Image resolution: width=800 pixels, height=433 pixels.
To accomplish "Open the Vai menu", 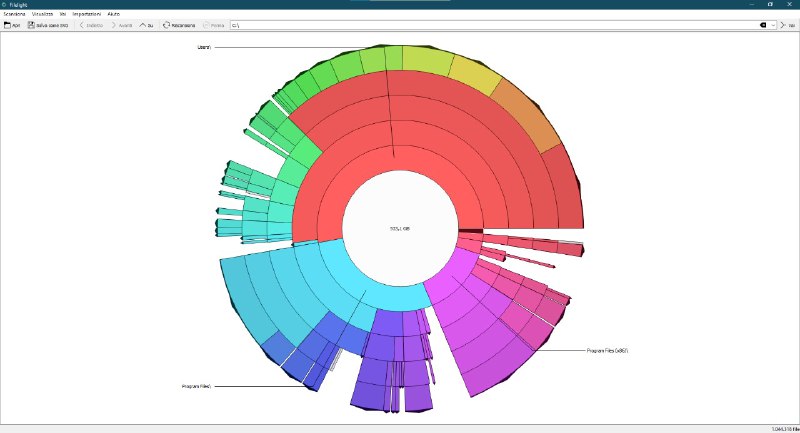I will [63, 14].
